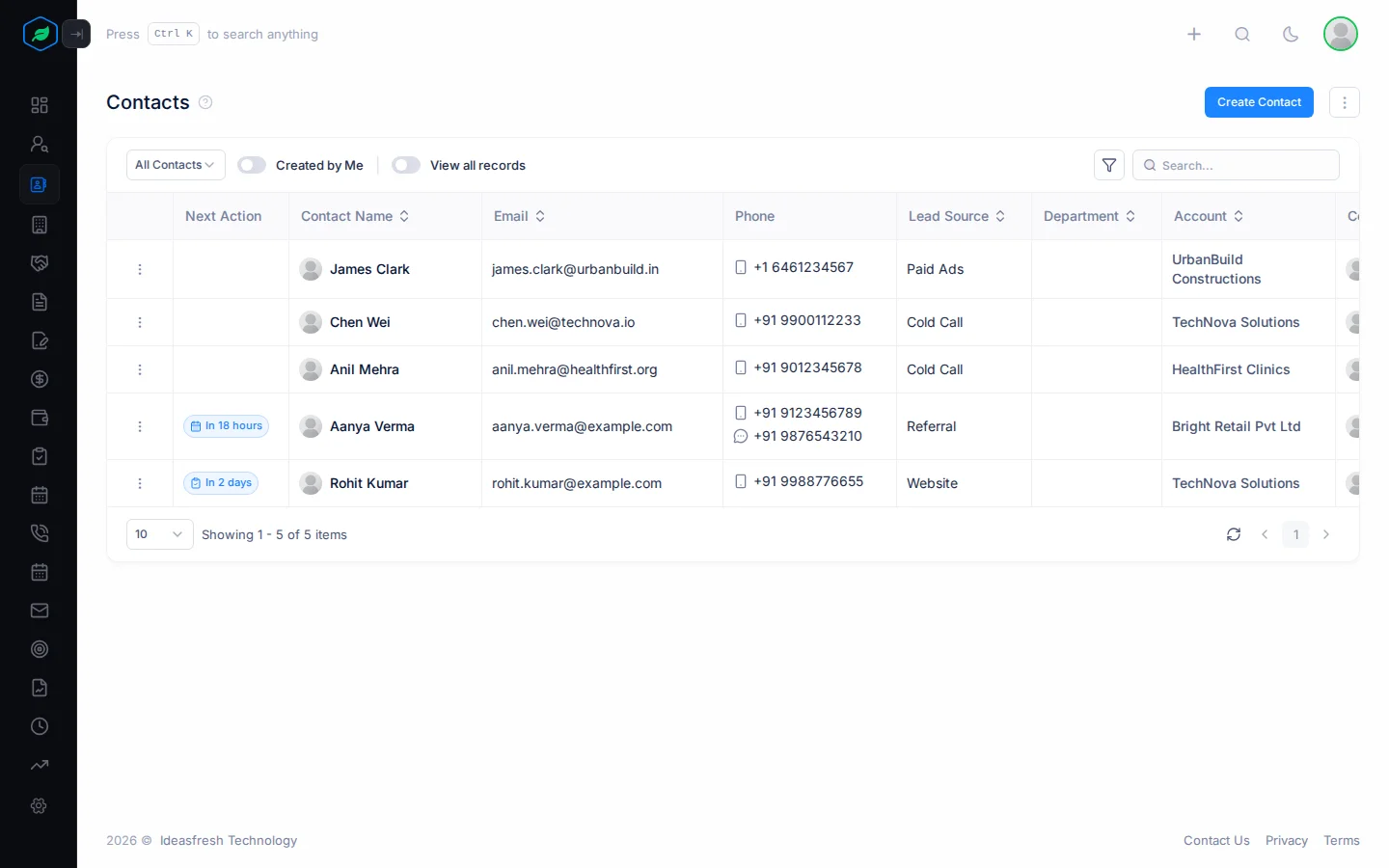Image resolution: width=1389 pixels, height=868 pixels.
Task: Open the leads person-search sidebar icon
Action: coord(40,144)
